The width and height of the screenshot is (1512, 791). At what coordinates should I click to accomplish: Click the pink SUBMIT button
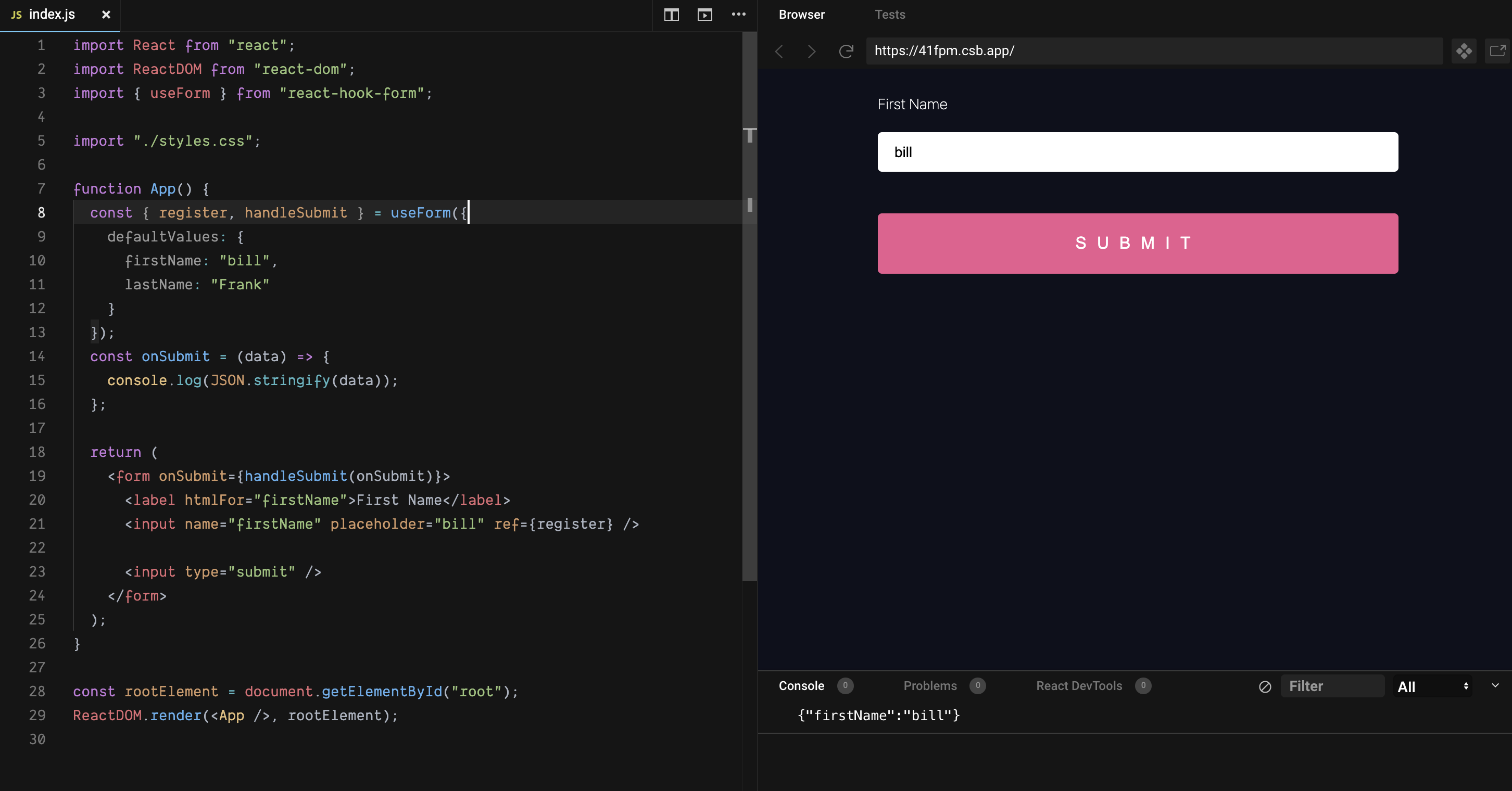1137,243
